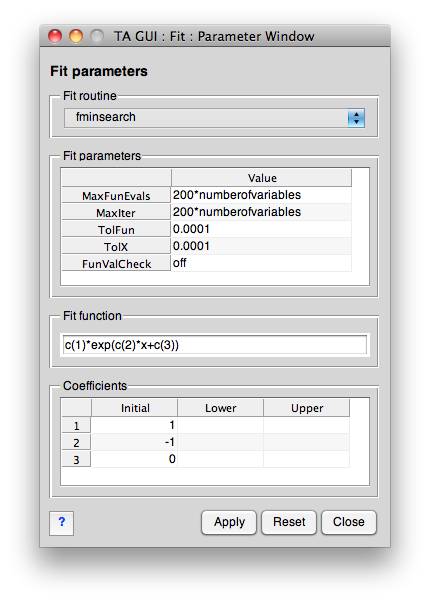Click the orange minimize window button

[x=76, y=36]
